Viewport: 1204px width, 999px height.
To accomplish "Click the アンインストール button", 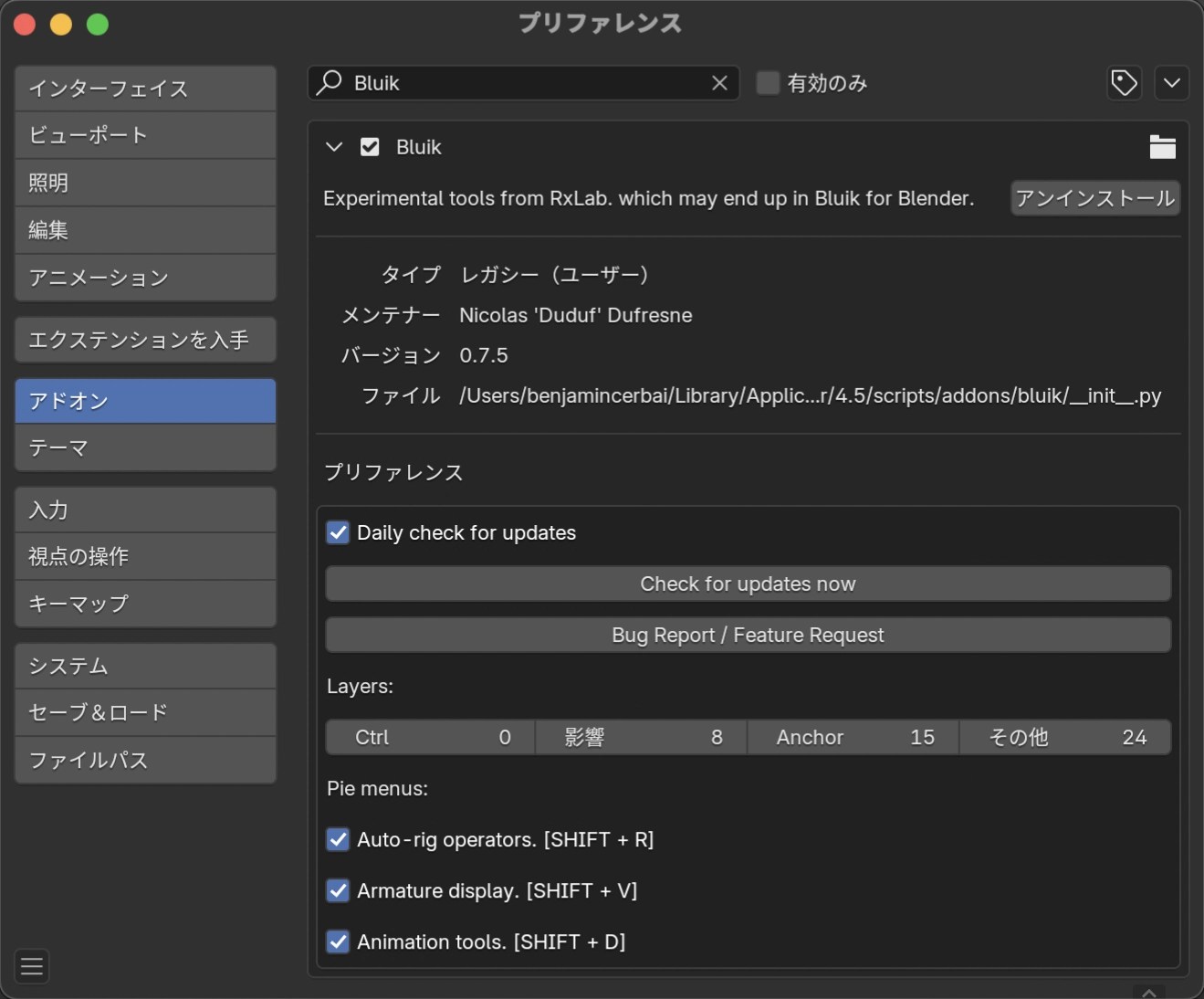I will pyautogui.click(x=1095, y=198).
